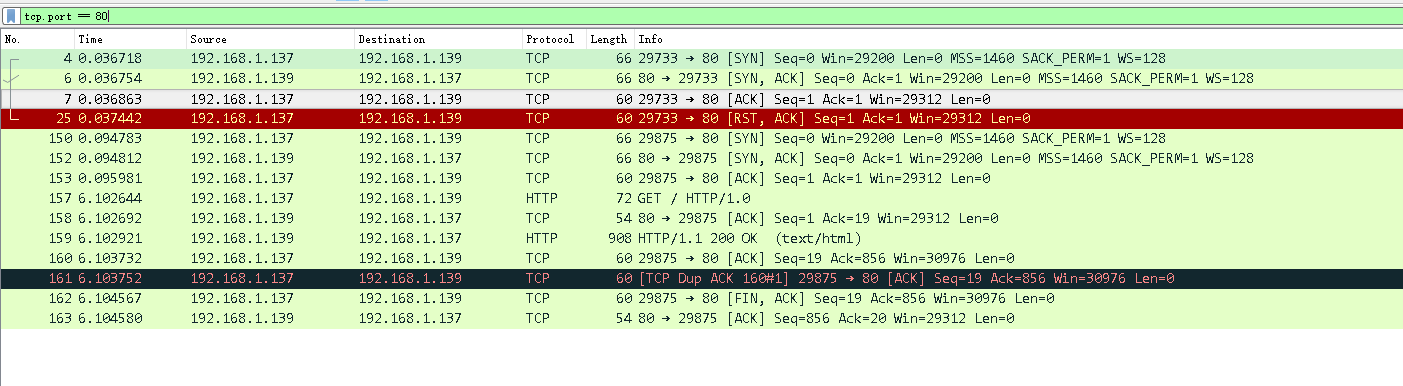This screenshot has width=1403, height=386.
Task: Sort by the Protocol column header
Action: pos(554,39)
